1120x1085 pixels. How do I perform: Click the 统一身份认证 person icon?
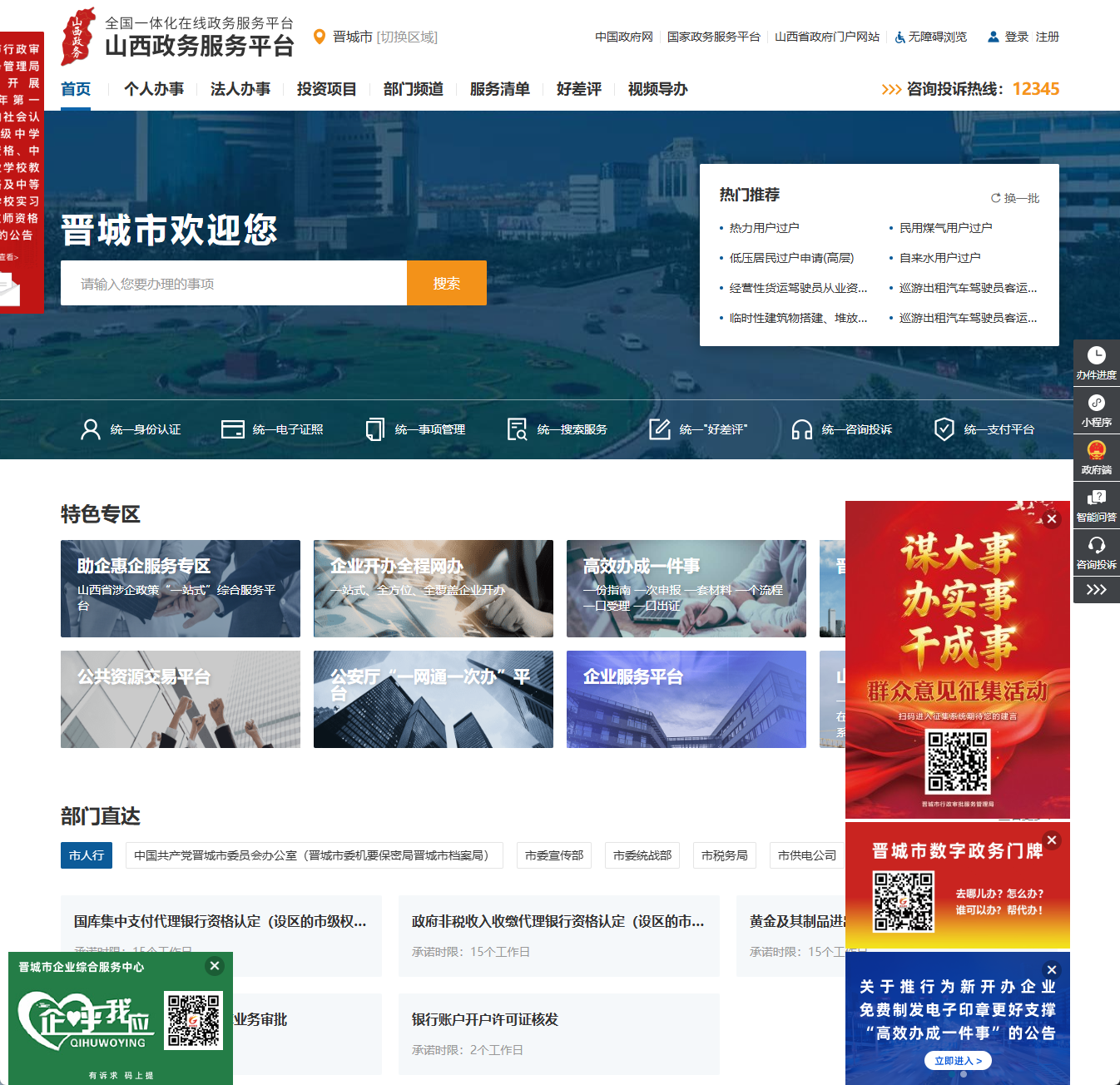90,429
